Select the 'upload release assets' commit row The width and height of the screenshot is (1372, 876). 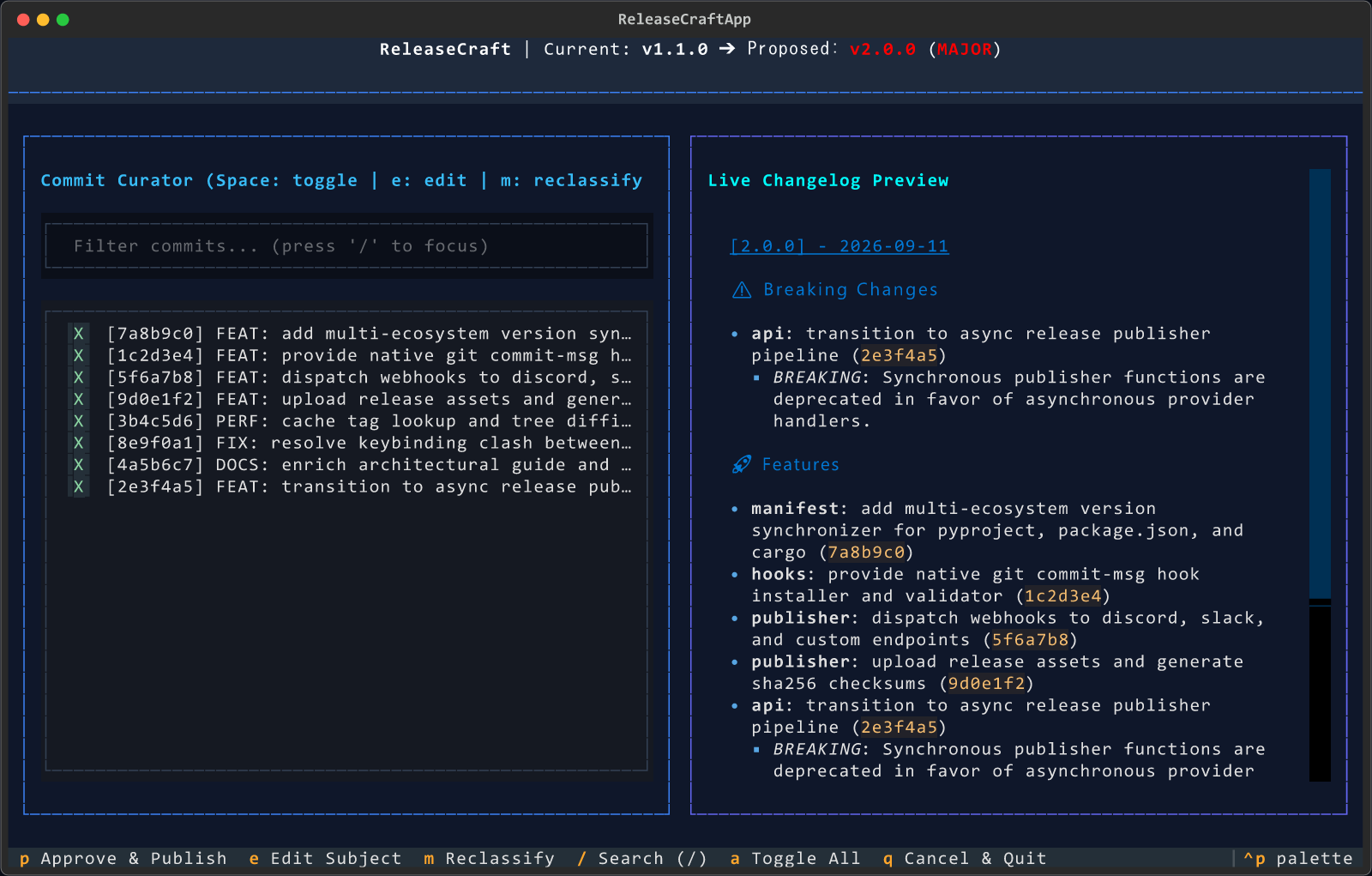pyautogui.click(x=346, y=399)
